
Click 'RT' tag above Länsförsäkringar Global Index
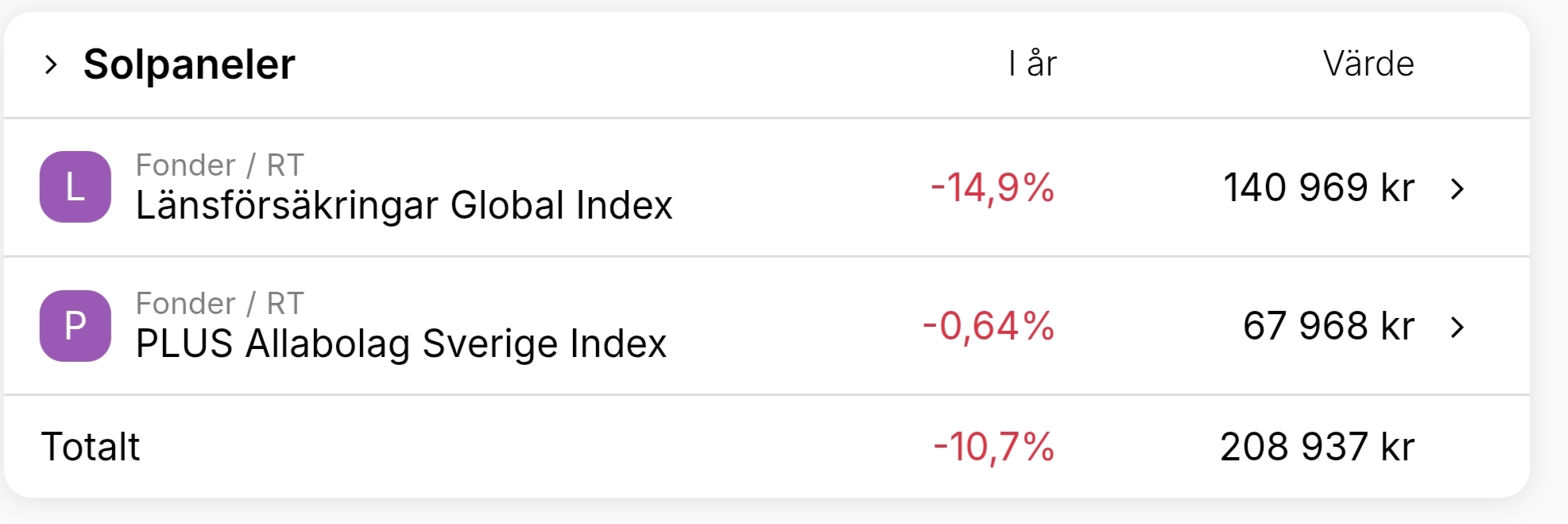(285, 165)
